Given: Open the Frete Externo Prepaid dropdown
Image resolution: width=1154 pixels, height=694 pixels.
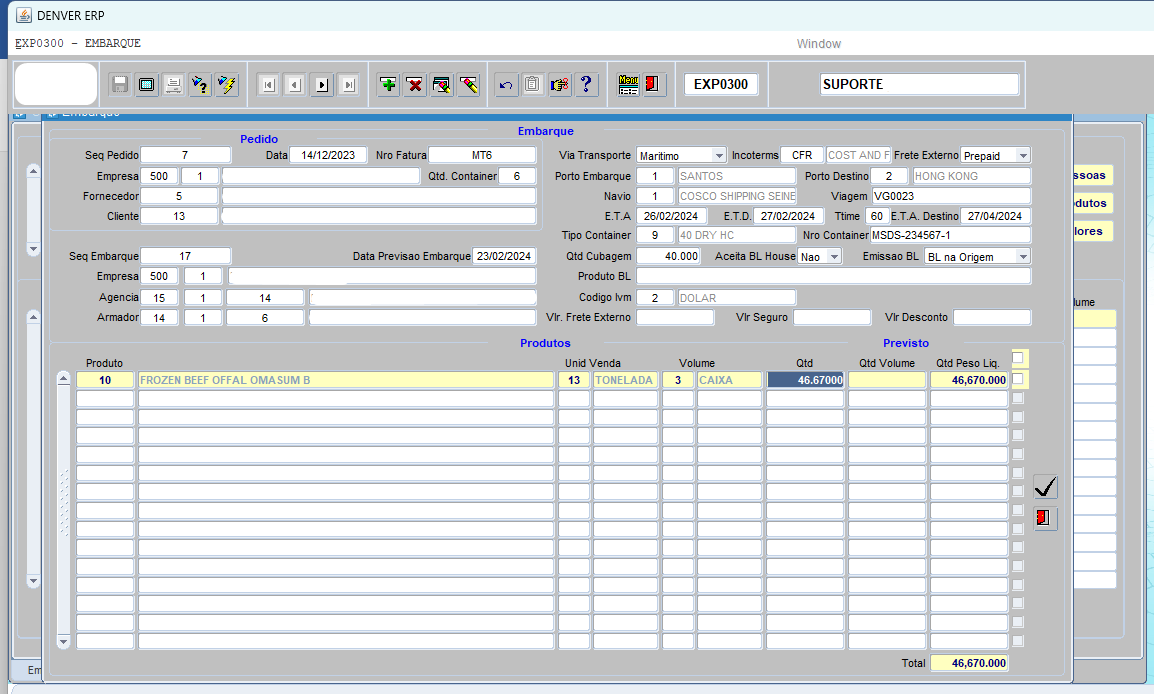Looking at the screenshot, I should 1023,155.
